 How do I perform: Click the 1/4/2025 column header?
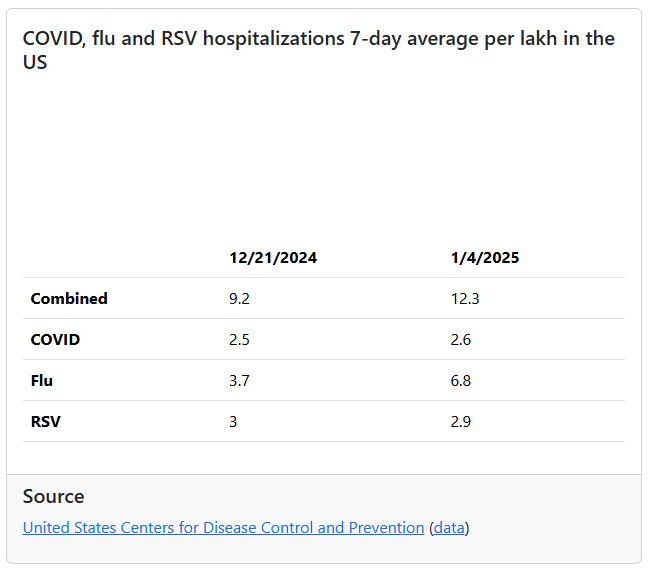click(485, 258)
